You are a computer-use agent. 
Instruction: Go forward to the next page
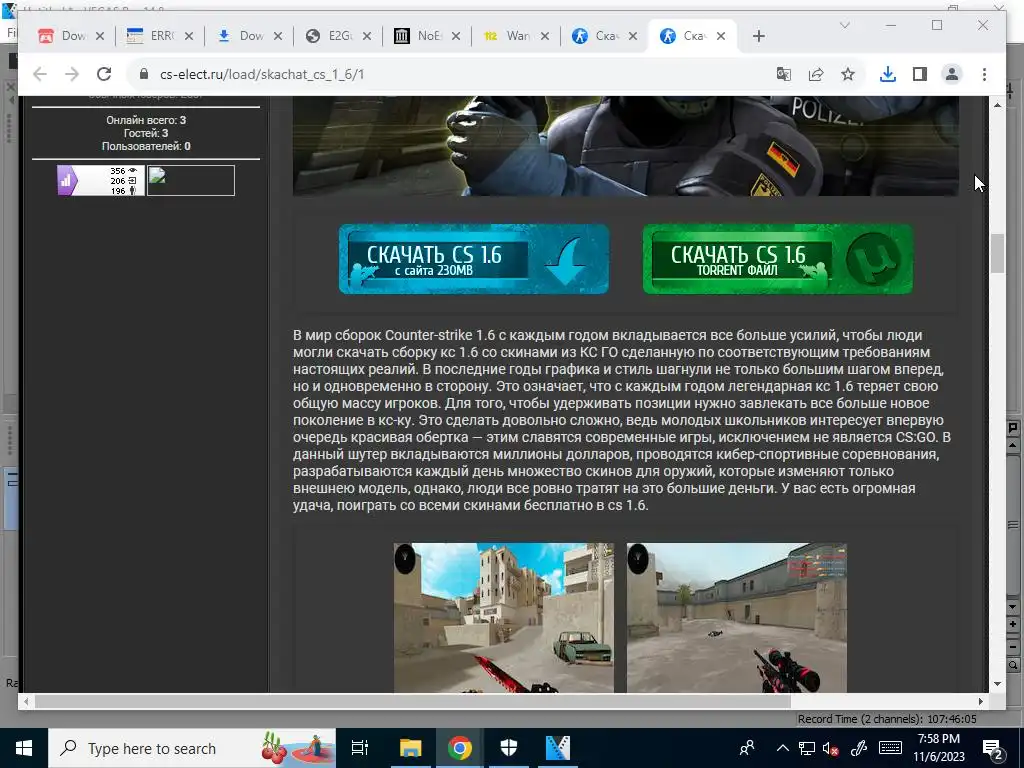[72, 74]
